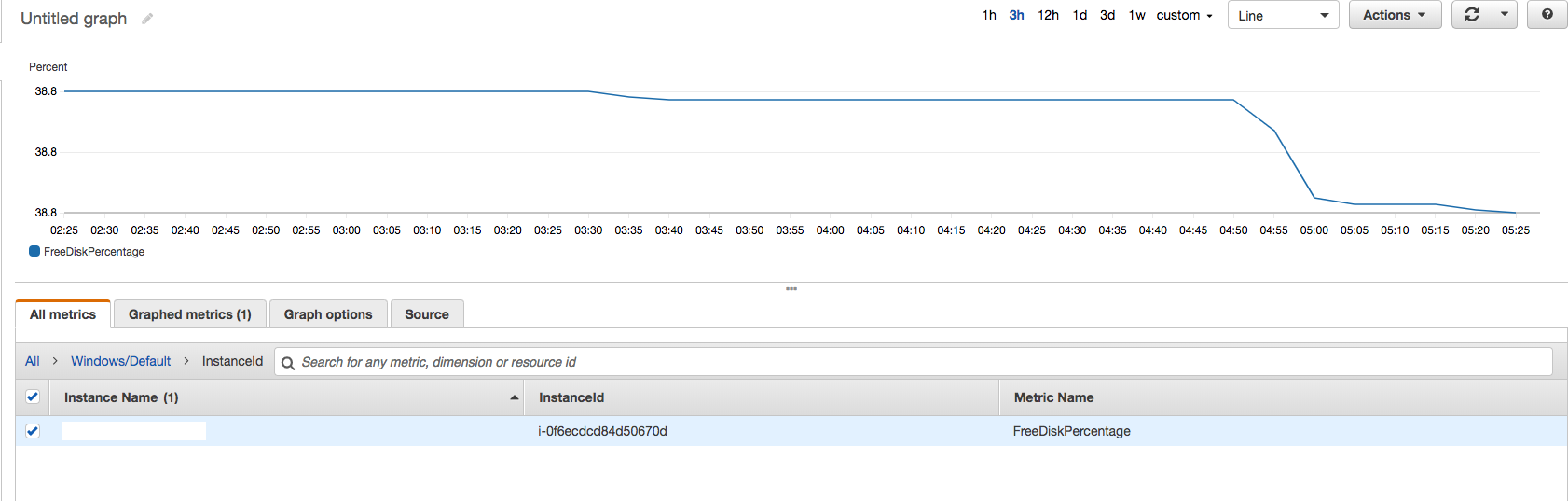1568x501 pixels.
Task: Click the FreeDiskPercentage legend color swatch
Action: point(34,251)
